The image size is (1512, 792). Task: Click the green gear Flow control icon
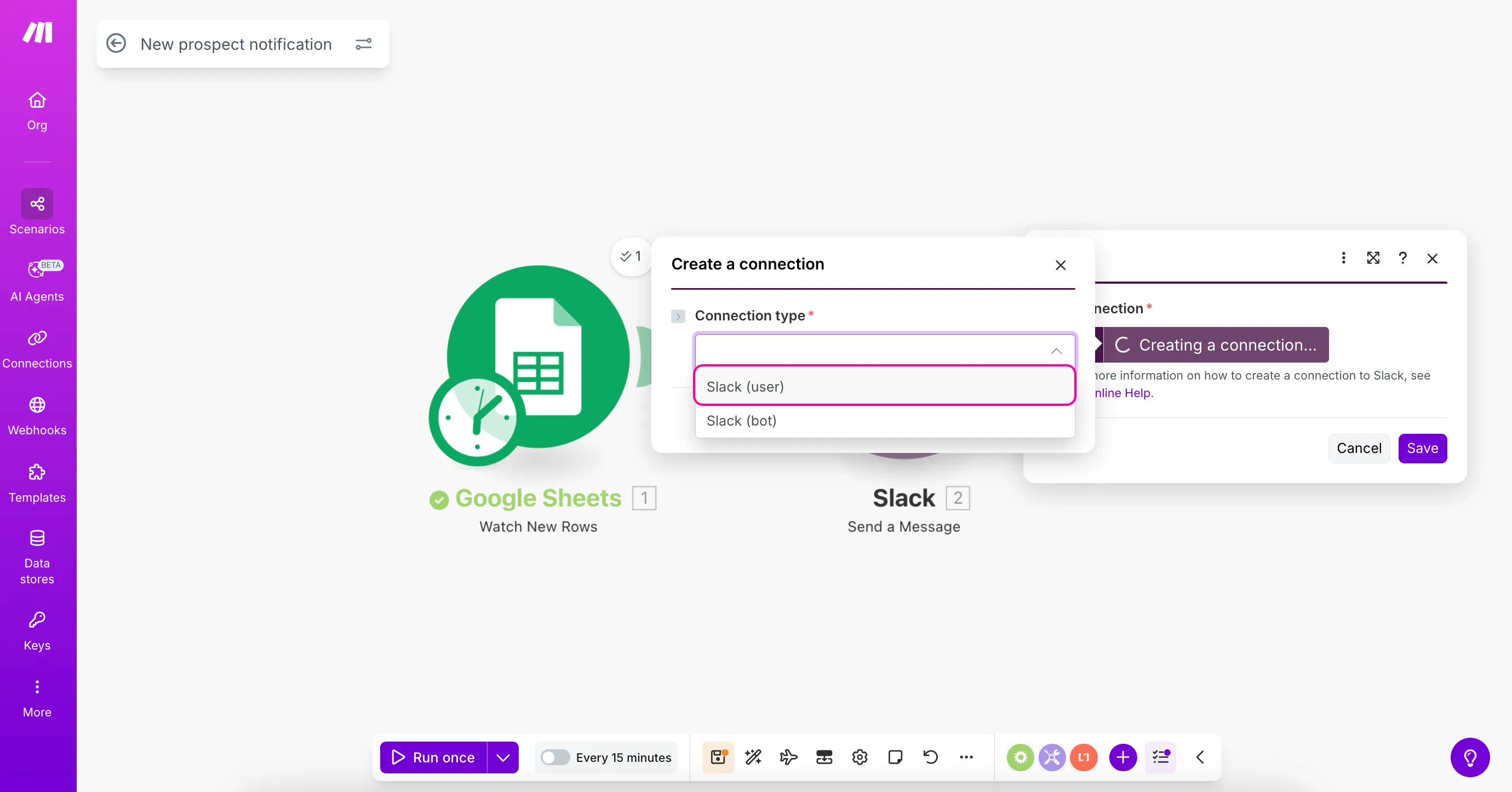pos(1020,757)
